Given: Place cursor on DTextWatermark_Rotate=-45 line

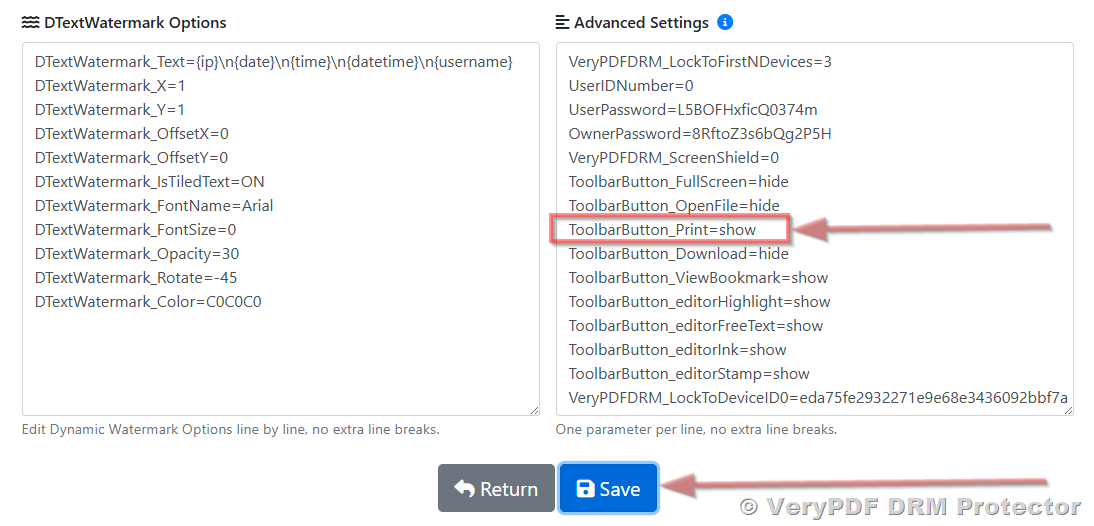Looking at the screenshot, I should [136, 278].
